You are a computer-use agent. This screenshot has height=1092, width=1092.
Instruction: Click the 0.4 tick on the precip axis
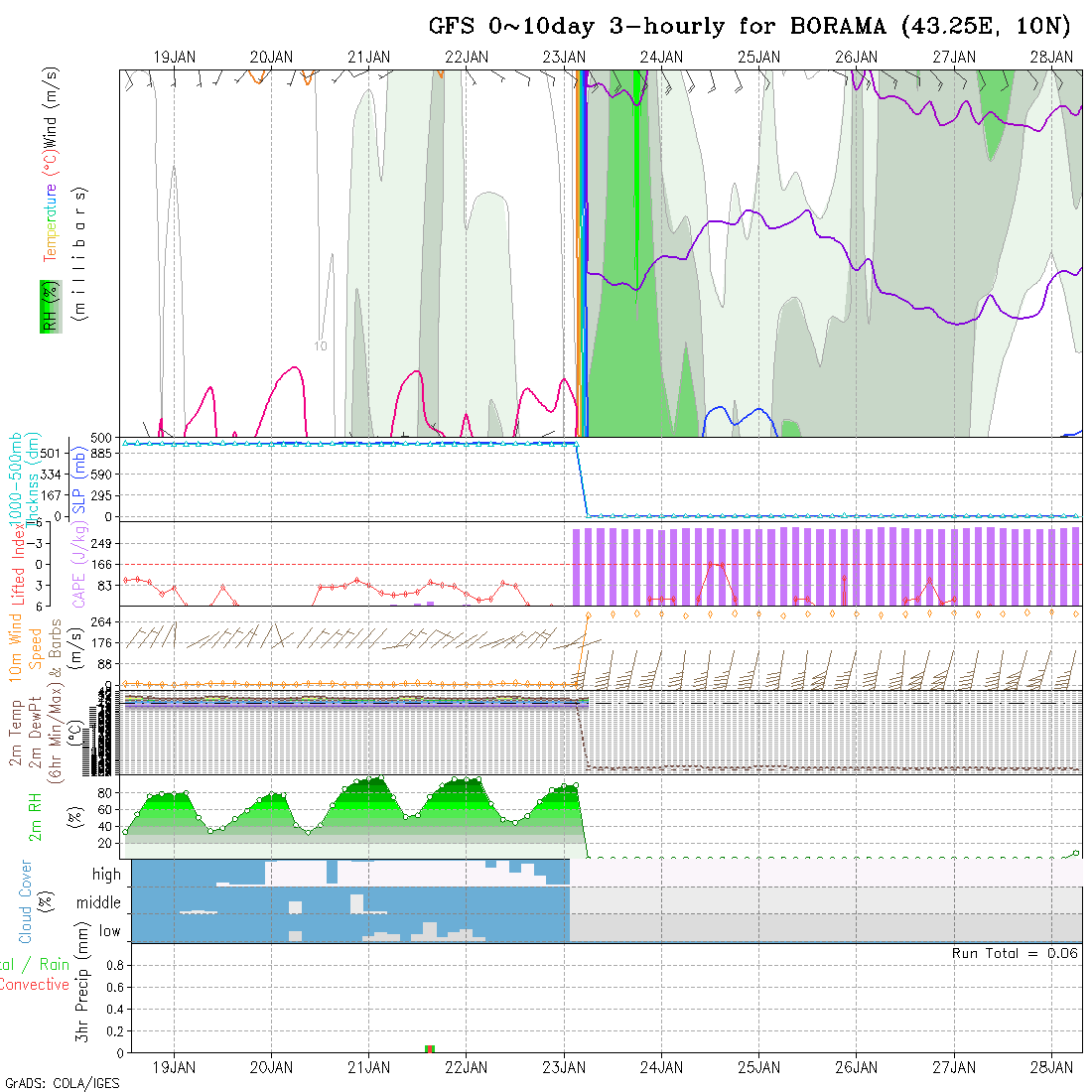pyautogui.click(x=115, y=1010)
